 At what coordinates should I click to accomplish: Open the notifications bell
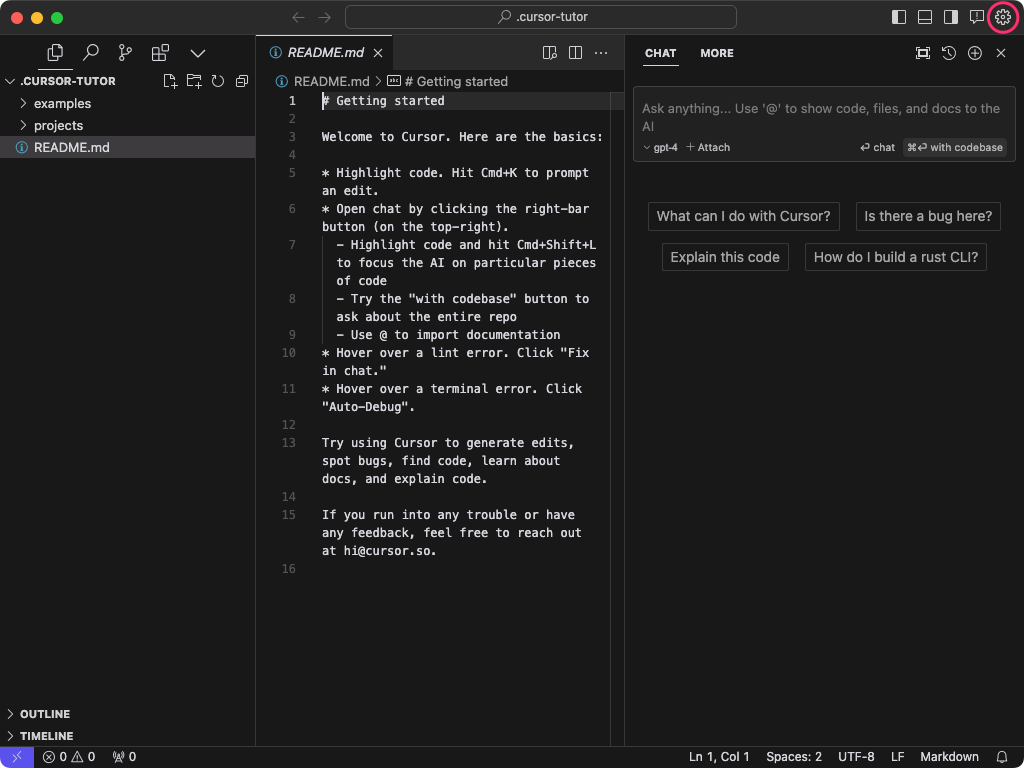(1002, 757)
